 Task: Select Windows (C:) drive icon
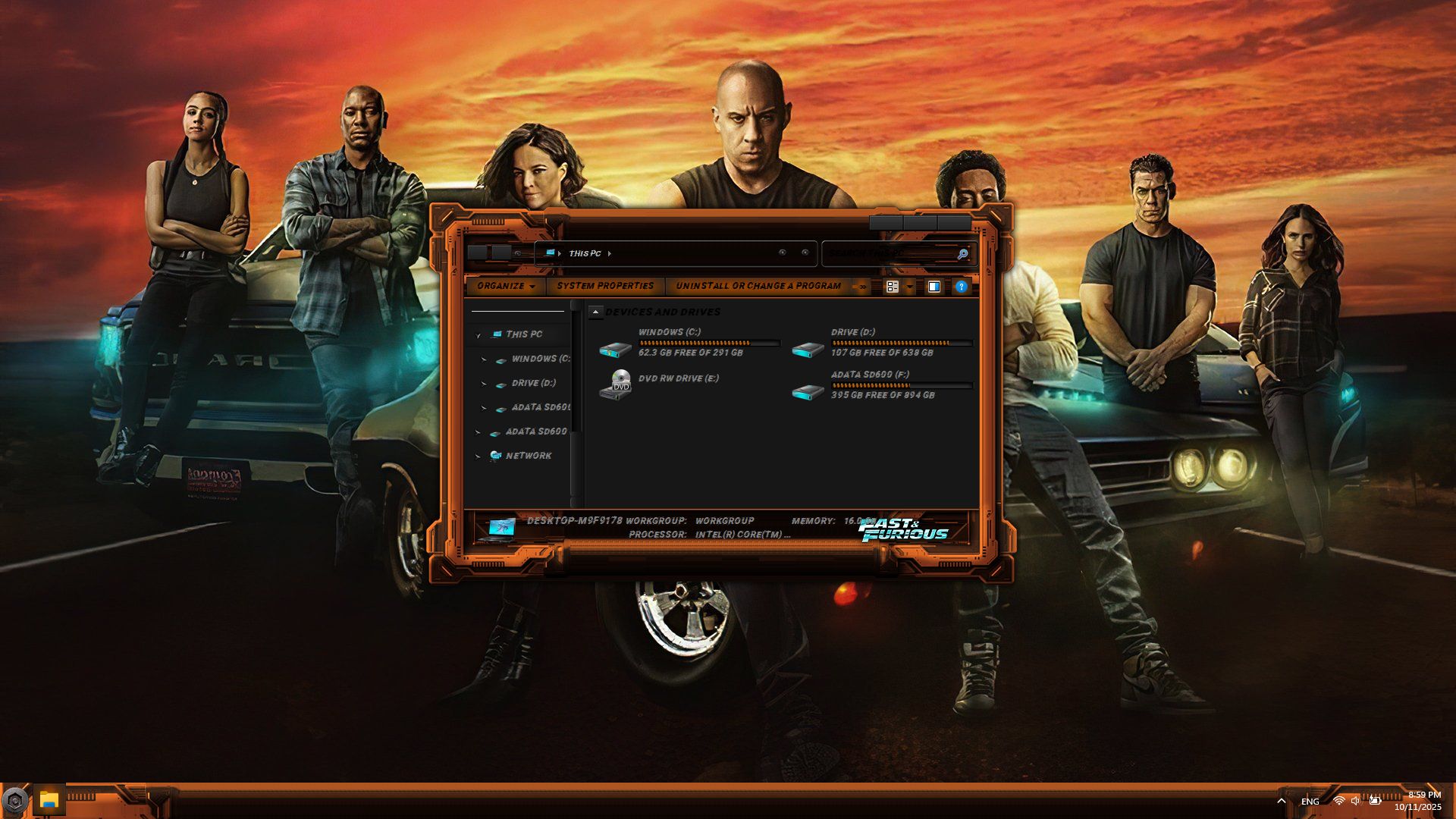pos(615,349)
